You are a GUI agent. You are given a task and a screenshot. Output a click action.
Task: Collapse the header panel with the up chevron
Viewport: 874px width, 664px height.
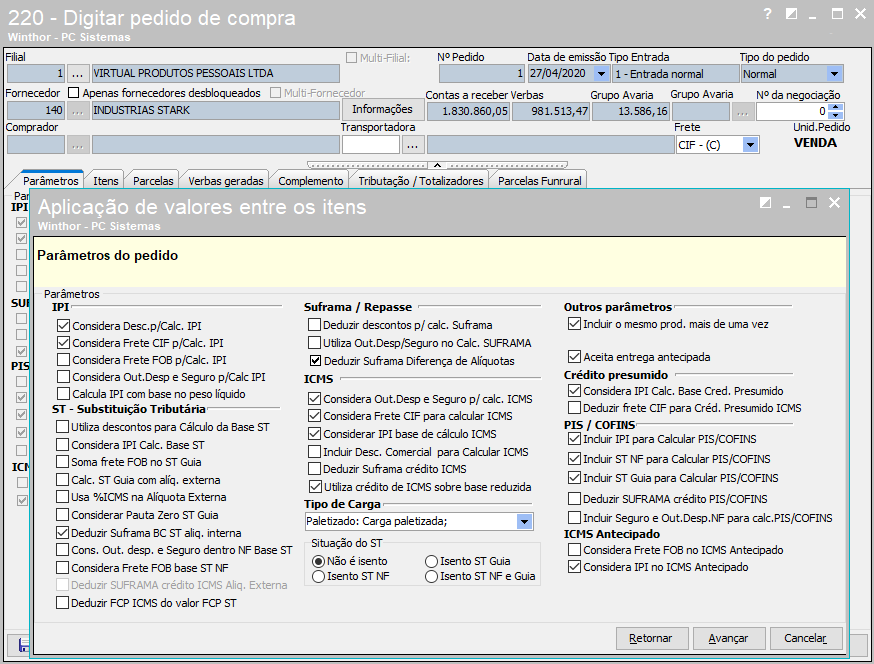pos(438,165)
